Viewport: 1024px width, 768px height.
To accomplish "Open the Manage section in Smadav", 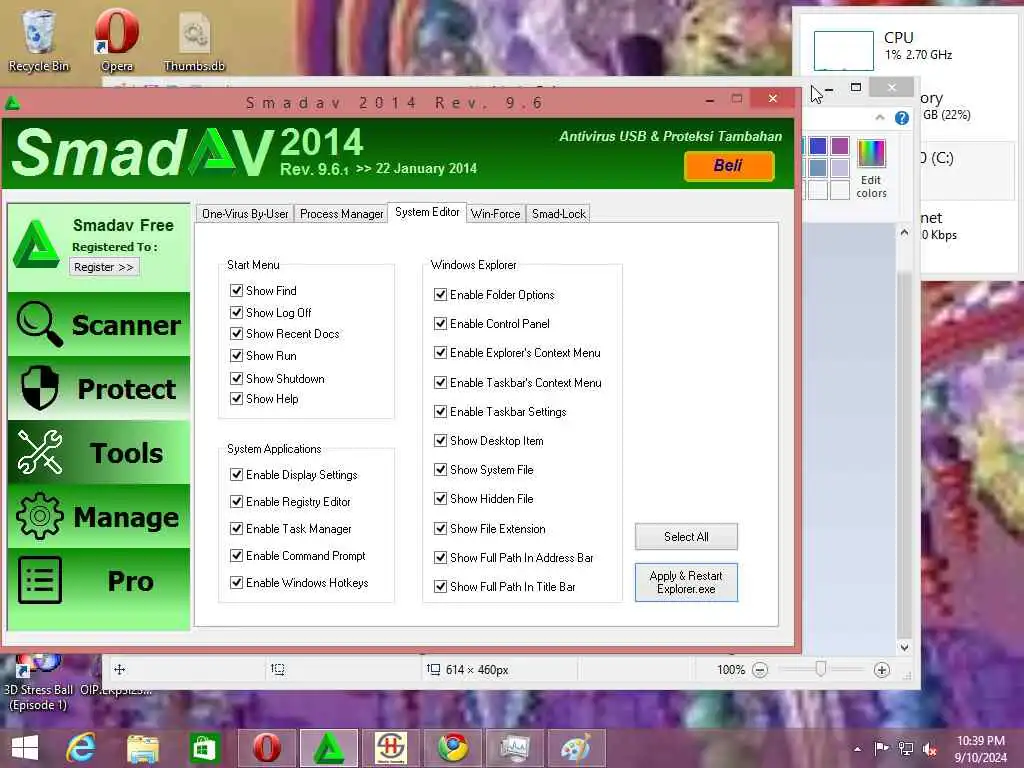I will pos(99,517).
